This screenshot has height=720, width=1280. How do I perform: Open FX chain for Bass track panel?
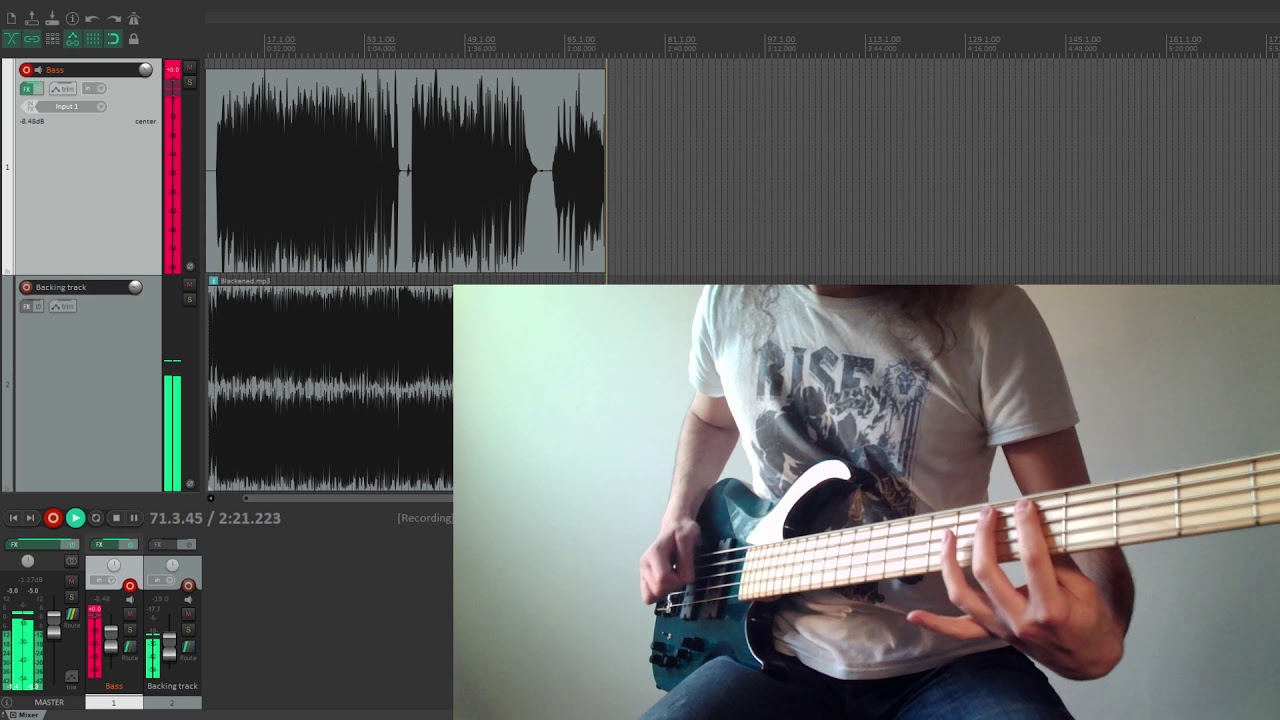coord(27,89)
